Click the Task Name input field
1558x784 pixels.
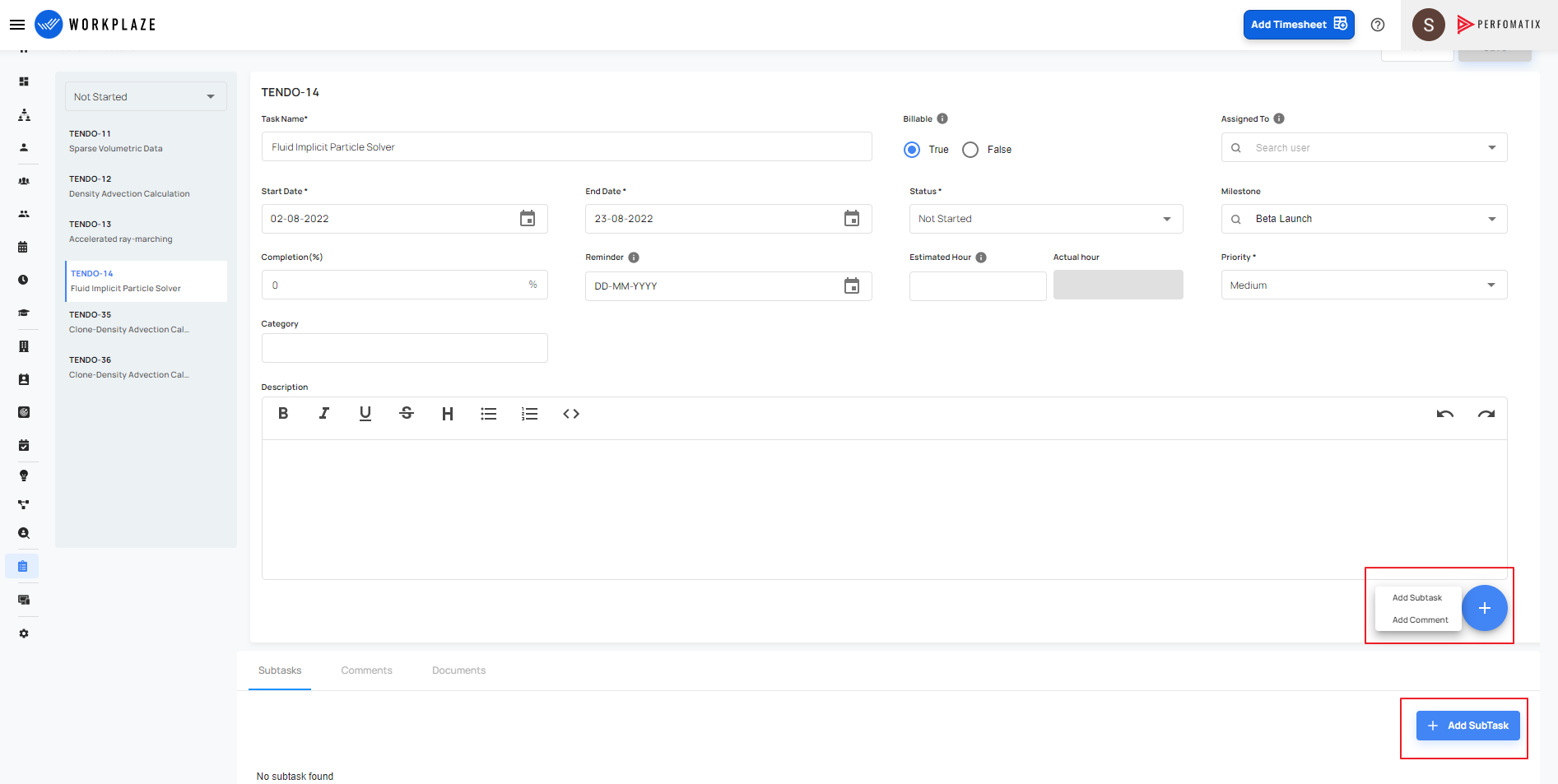[566, 146]
